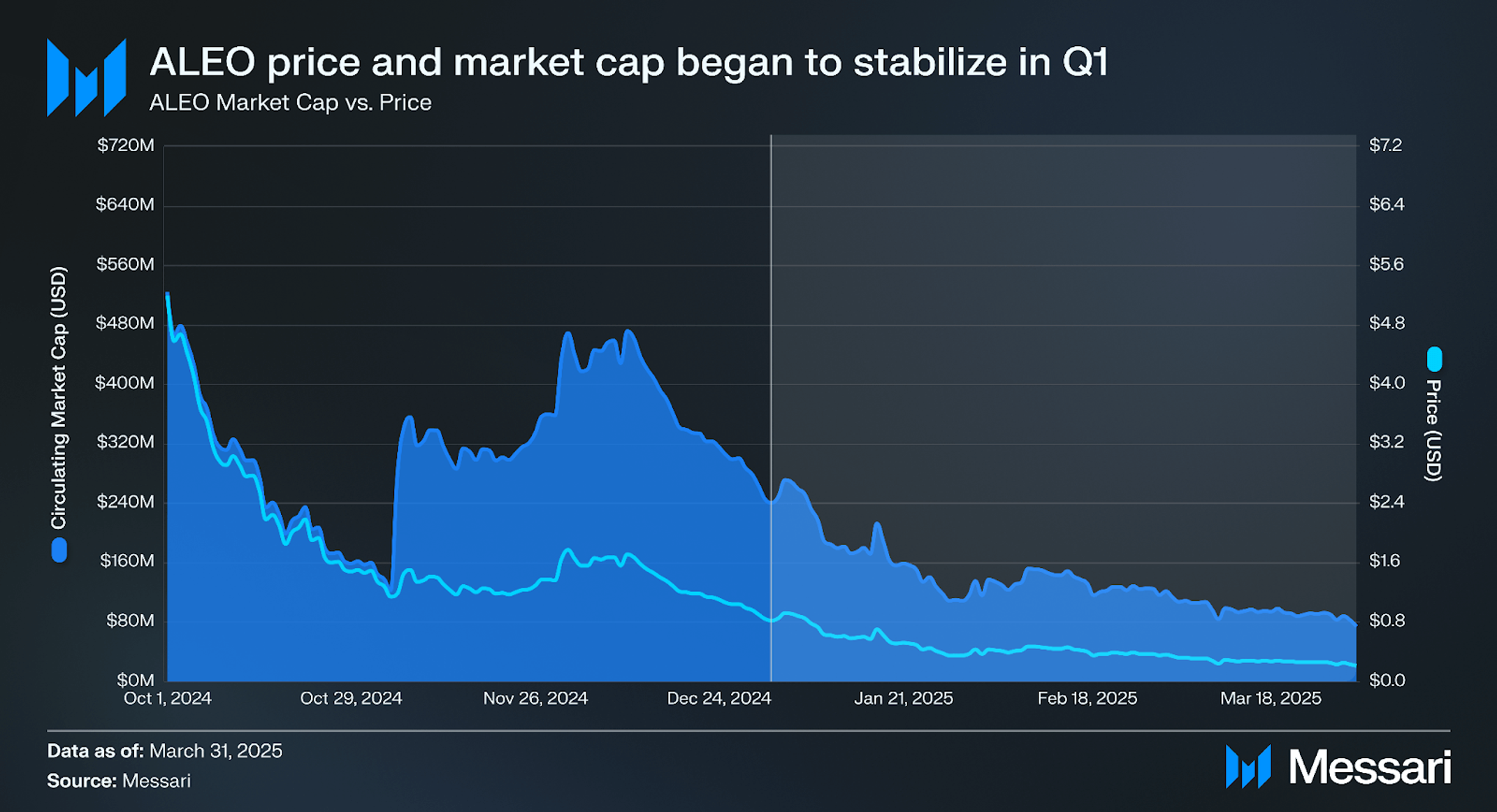Screen dimensions: 1497x812
Task: Click the Oct 1, 2024 x-axis label
Action: click(x=168, y=698)
